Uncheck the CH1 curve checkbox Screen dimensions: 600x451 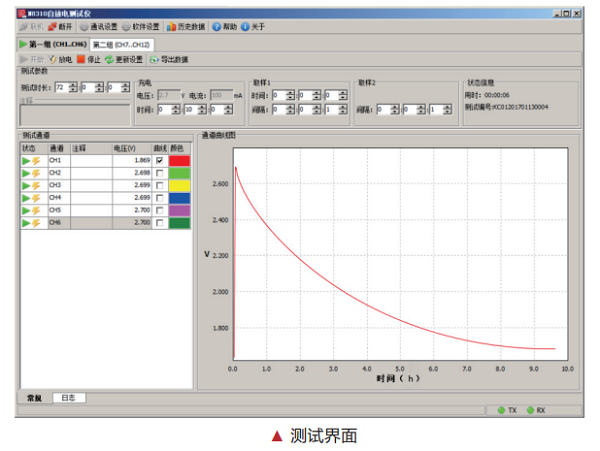click(159, 160)
